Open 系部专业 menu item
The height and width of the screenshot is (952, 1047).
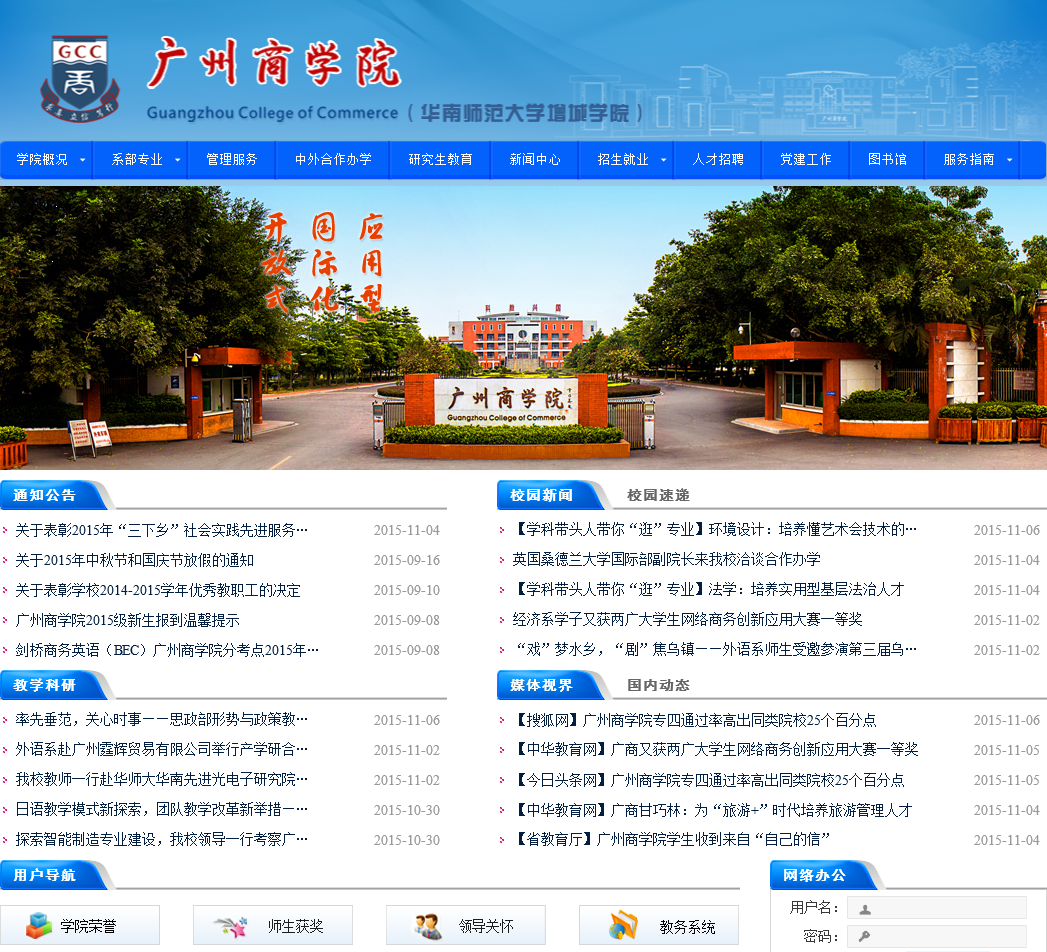coord(137,160)
